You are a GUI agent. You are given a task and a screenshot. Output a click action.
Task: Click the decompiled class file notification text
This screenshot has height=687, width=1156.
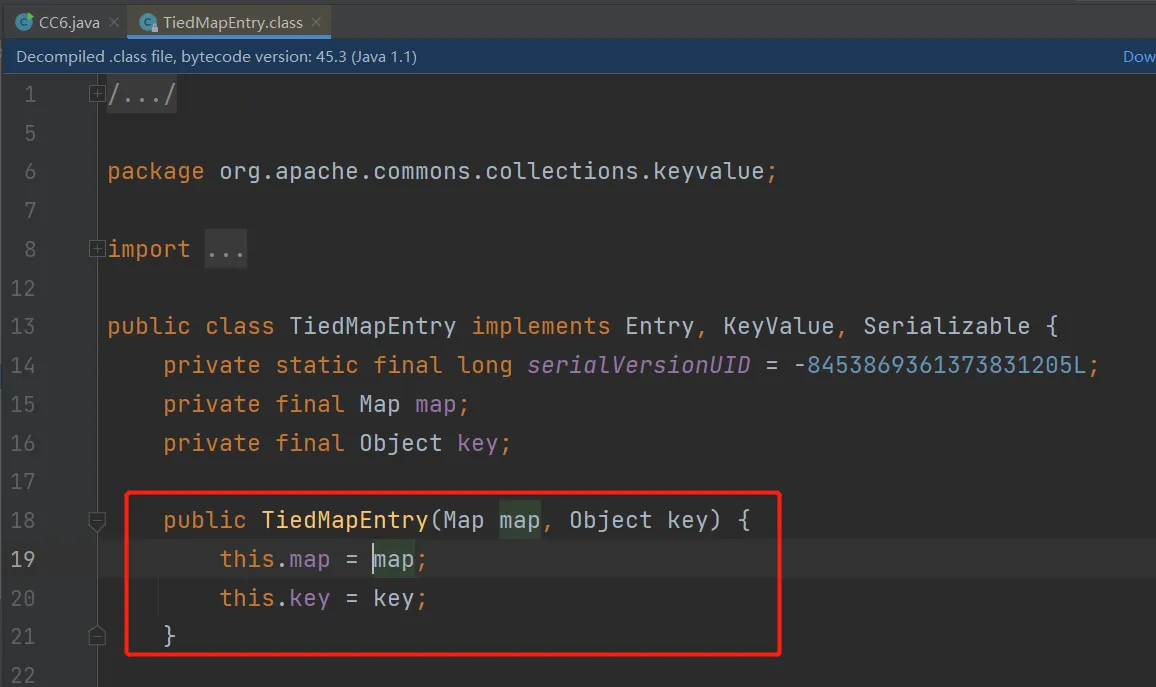pos(216,57)
